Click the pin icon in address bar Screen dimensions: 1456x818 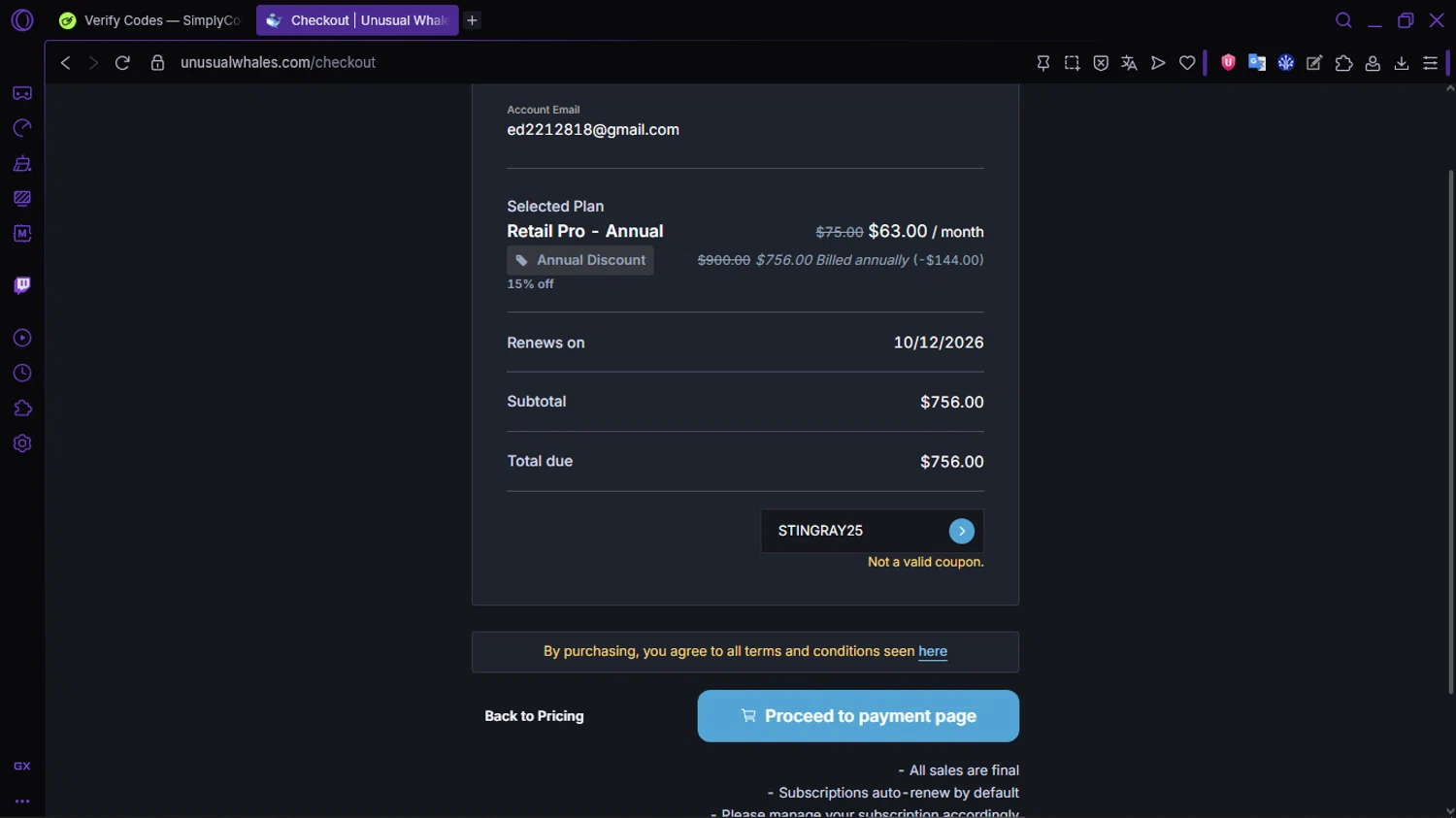[x=1043, y=62]
